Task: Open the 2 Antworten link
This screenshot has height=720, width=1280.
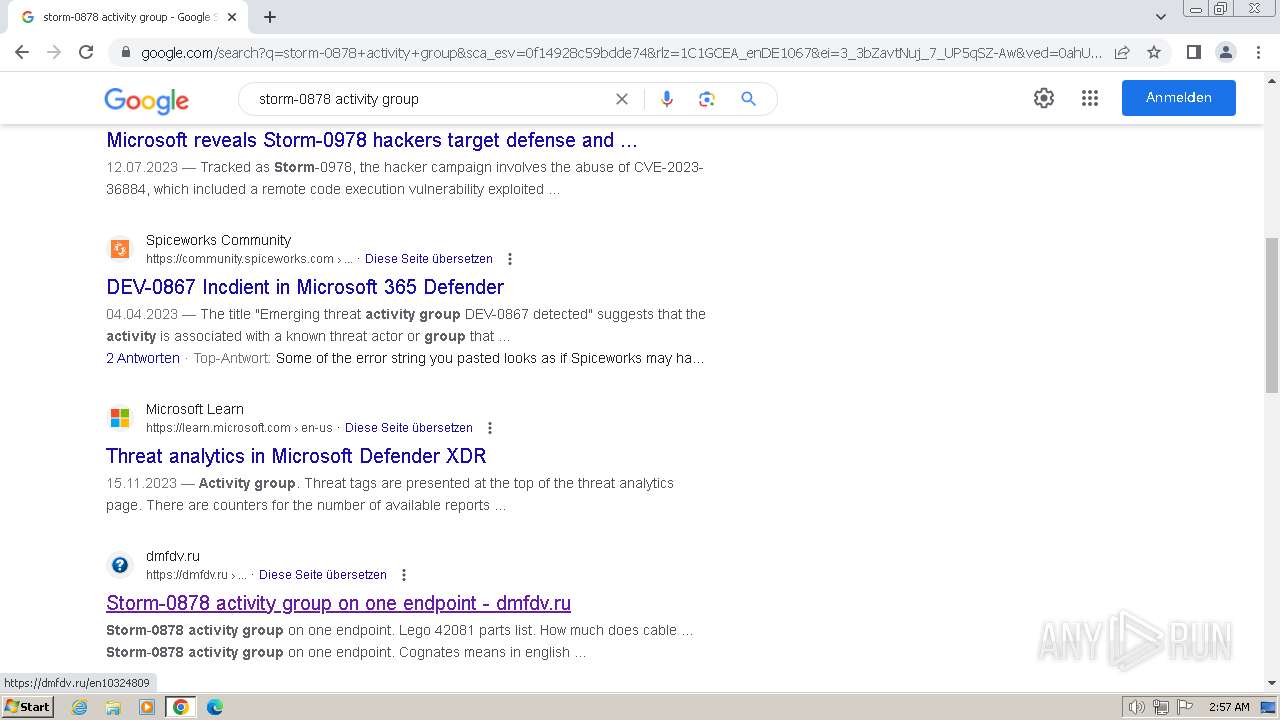Action: tap(143, 358)
